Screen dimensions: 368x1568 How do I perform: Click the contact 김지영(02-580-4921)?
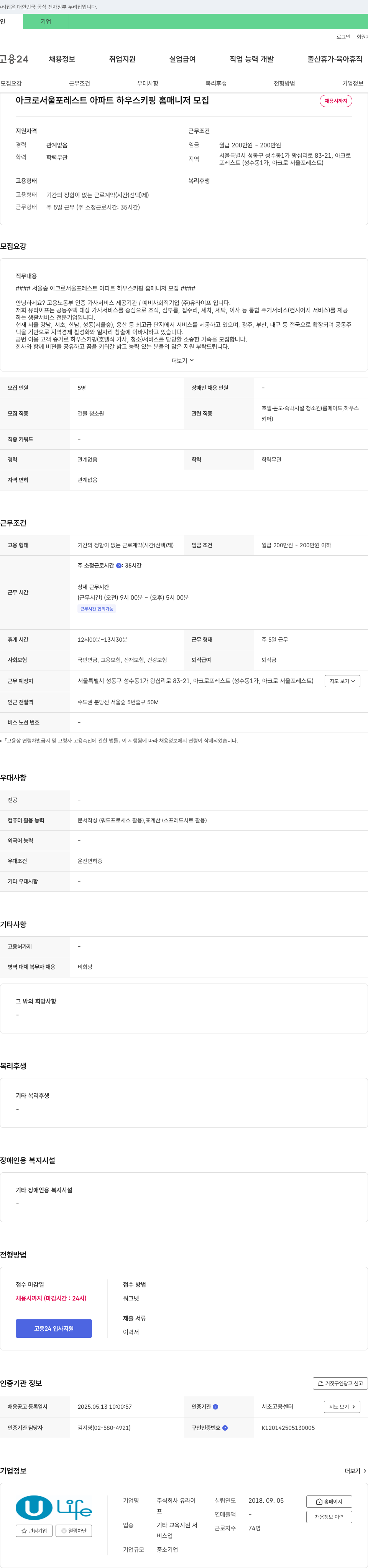coord(104,1428)
